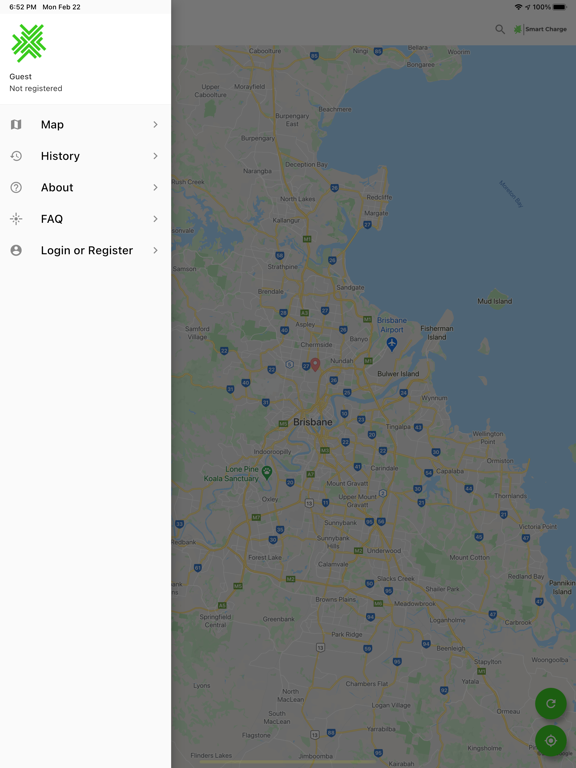Expand the chevron next to Login or Register
The image size is (576, 768).
point(155,250)
